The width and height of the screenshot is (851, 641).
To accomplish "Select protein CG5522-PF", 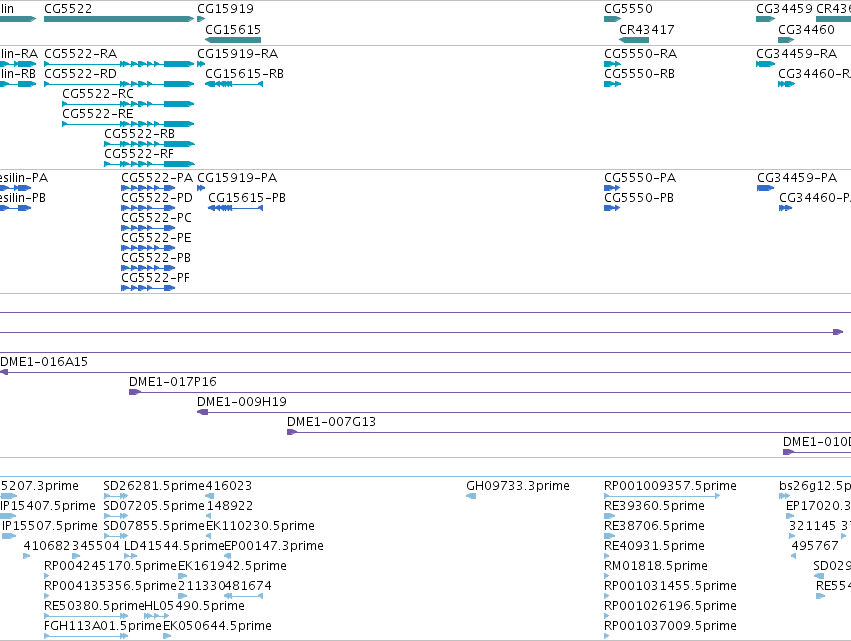I will [148, 288].
